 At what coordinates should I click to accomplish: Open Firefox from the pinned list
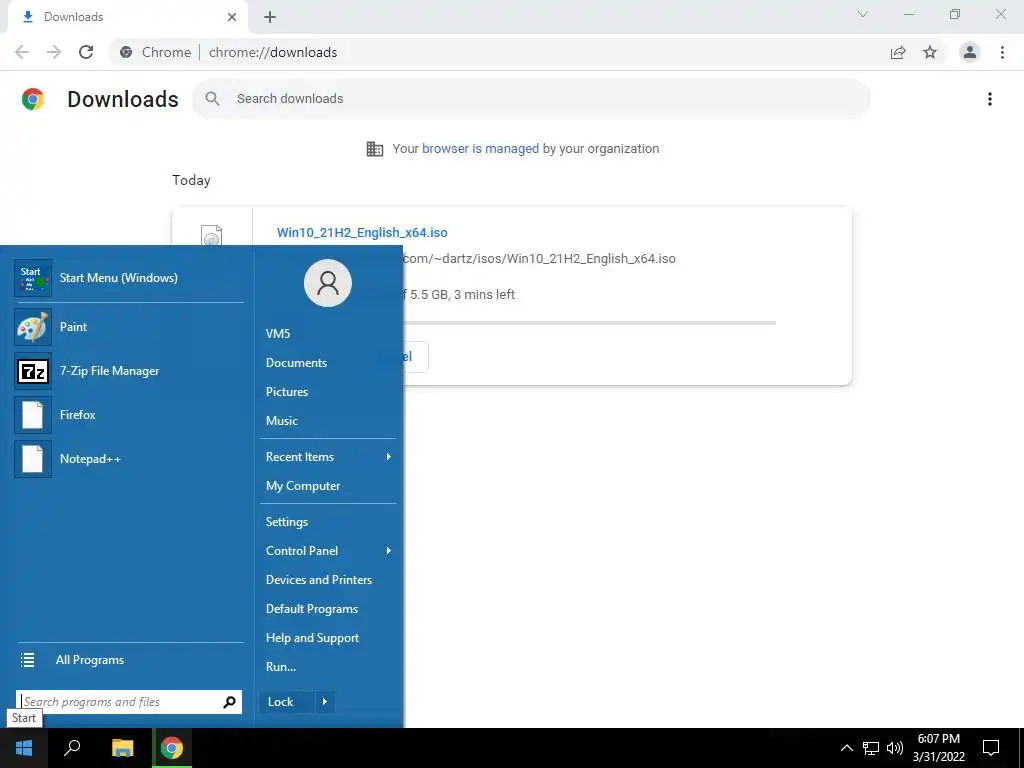click(x=129, y=415)
